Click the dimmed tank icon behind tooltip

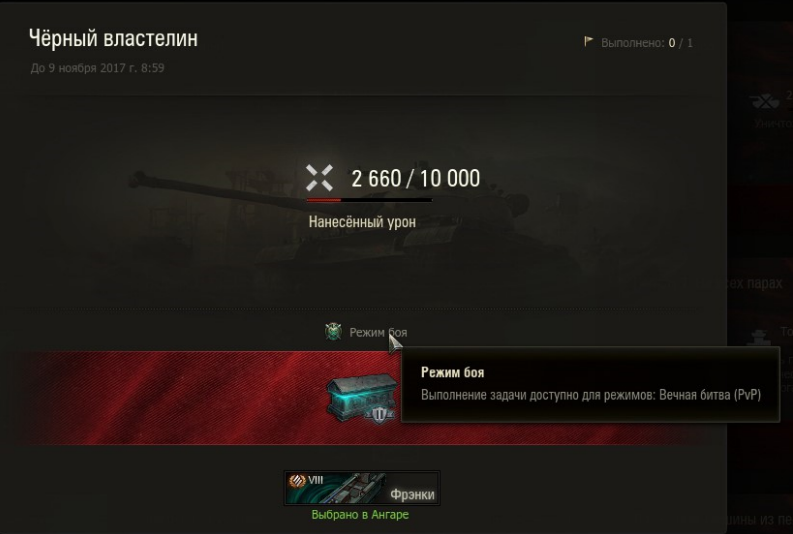(x=761, y=338)
